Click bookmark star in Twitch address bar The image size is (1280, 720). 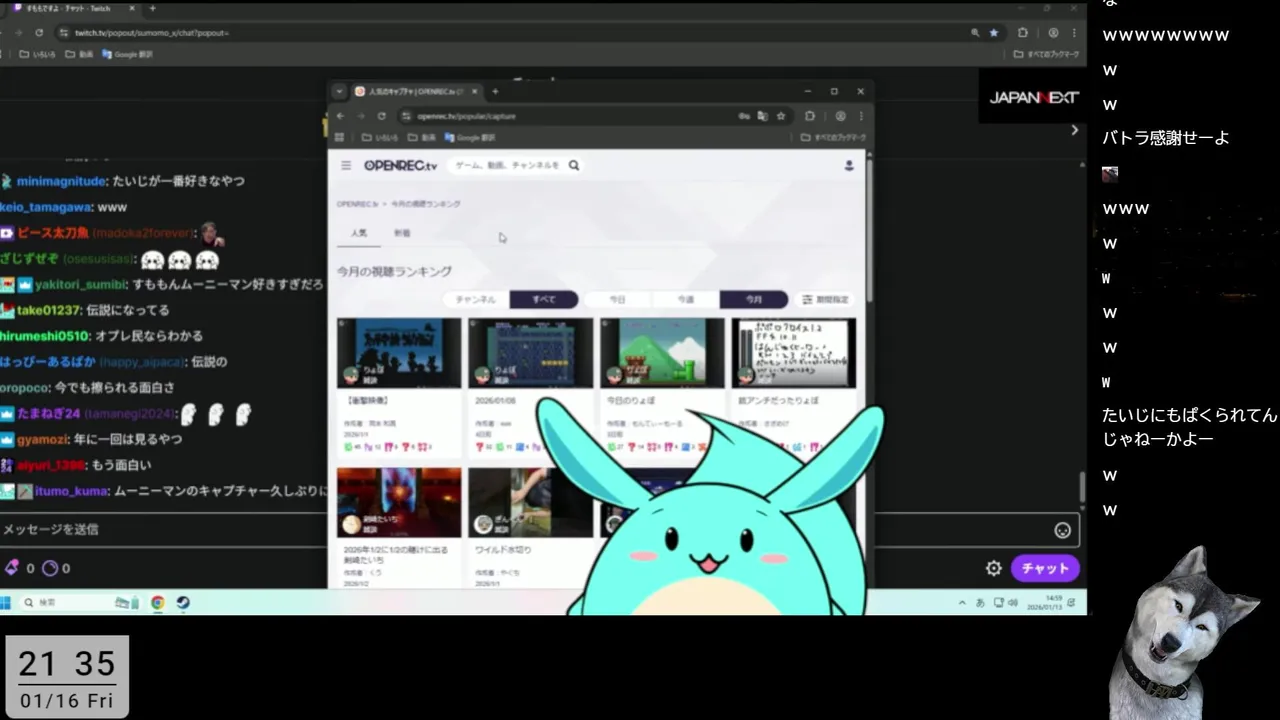pos(993,33)
